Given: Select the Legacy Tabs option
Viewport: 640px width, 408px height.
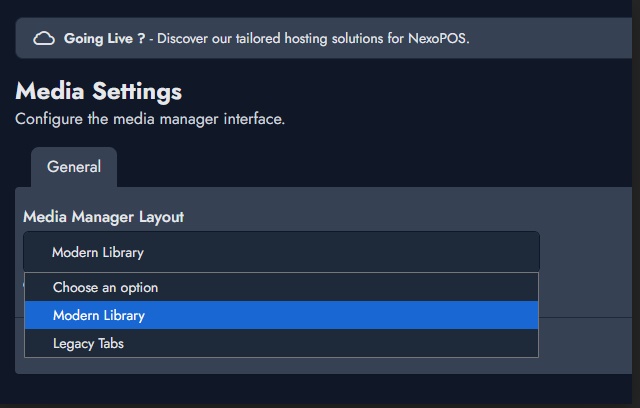Looking at the screenshot, I should [x=281, y=344].
